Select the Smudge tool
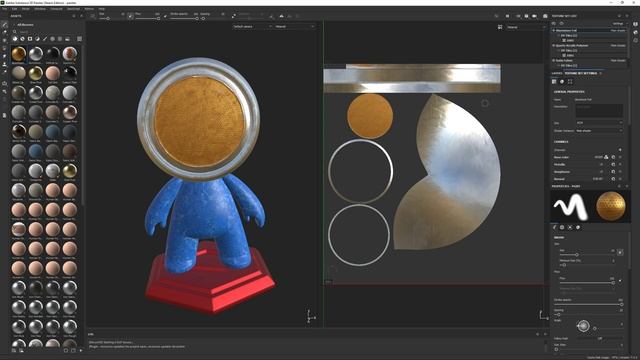Viewport: 640px width, 360px height. click(x=4, y=56)
